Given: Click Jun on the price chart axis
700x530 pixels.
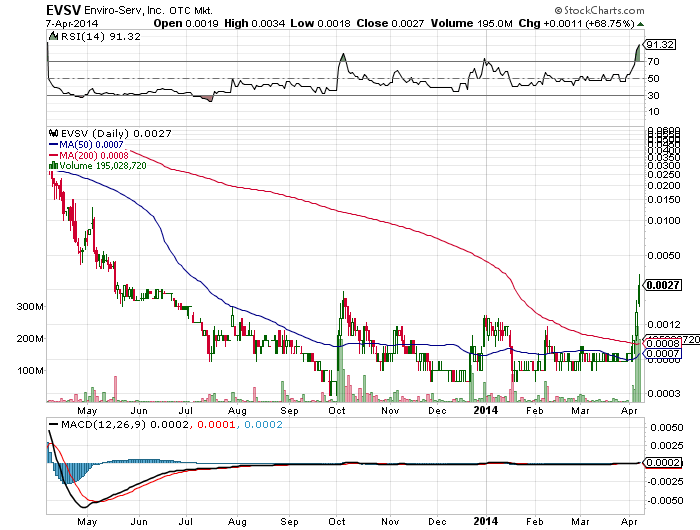Looking at the screenshot, I should 139,411.
